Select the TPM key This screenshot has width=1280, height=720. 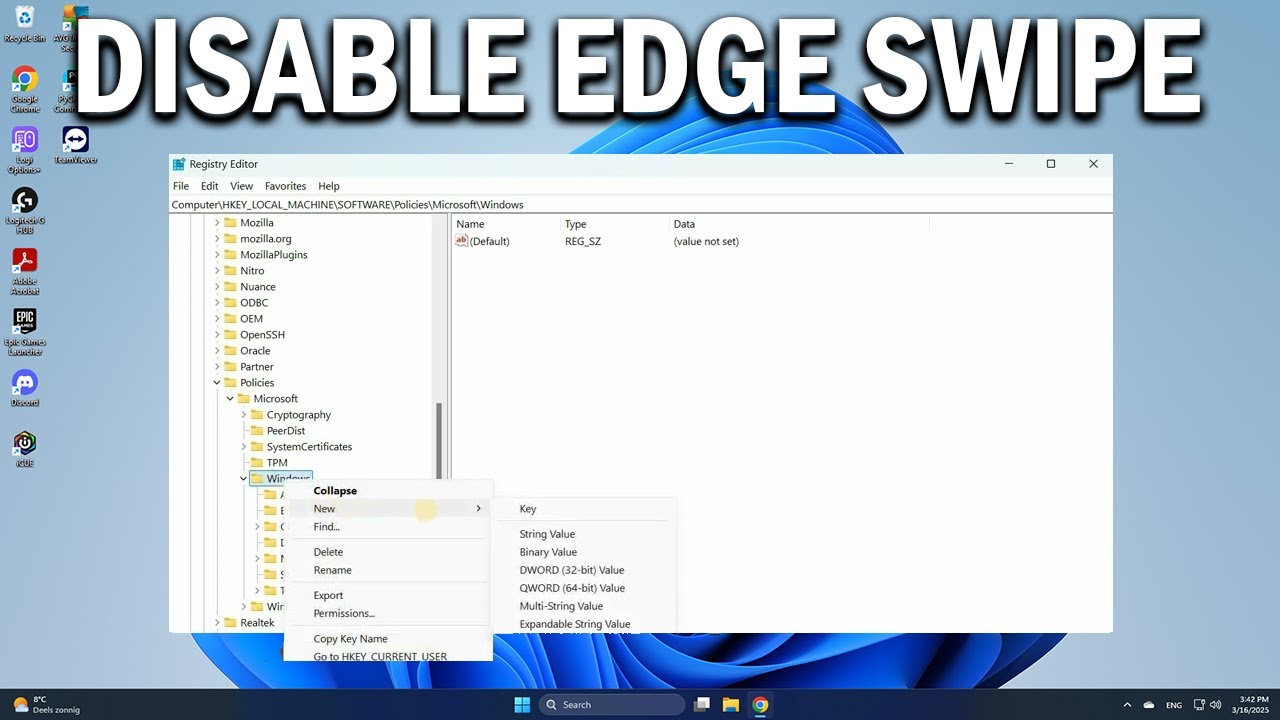(277, 463)
